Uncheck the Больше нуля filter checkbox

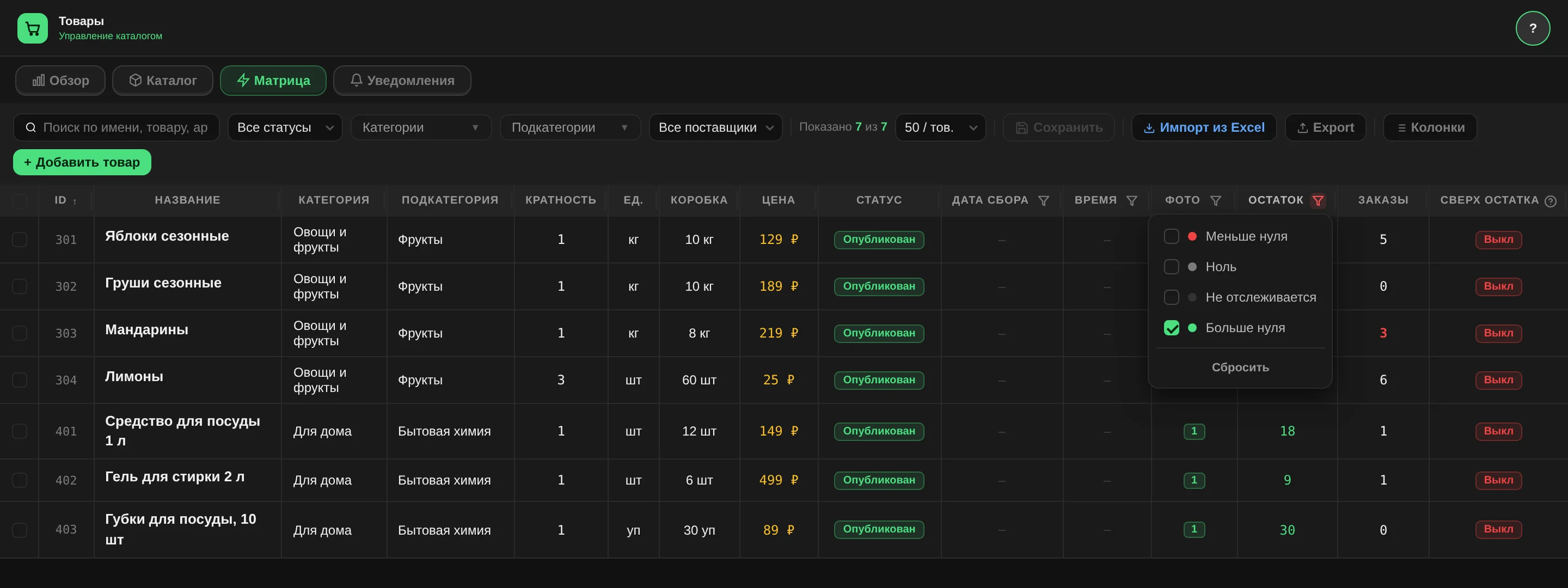1171,327
